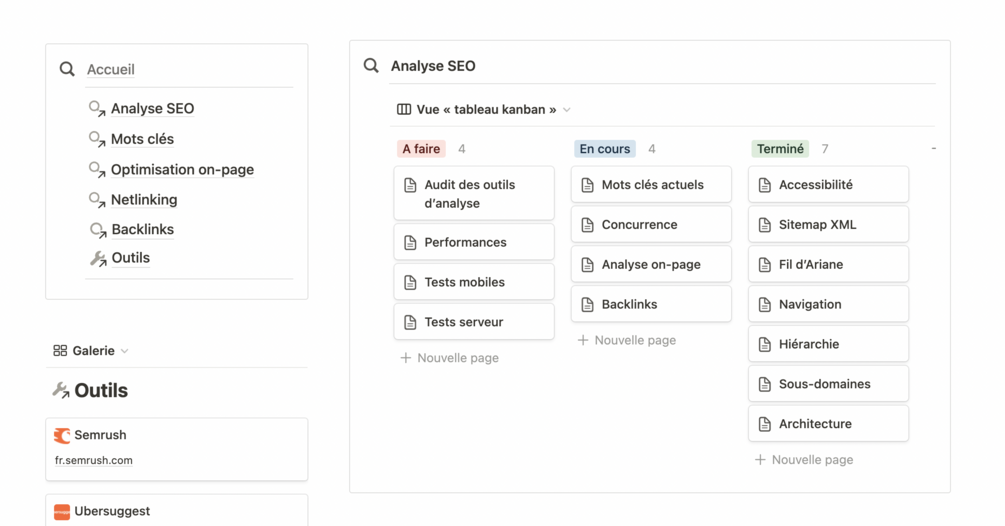Viewport: 1005px width, 526px height.
Task: Add Nouvelle page under A faire column
Action: 449,358
